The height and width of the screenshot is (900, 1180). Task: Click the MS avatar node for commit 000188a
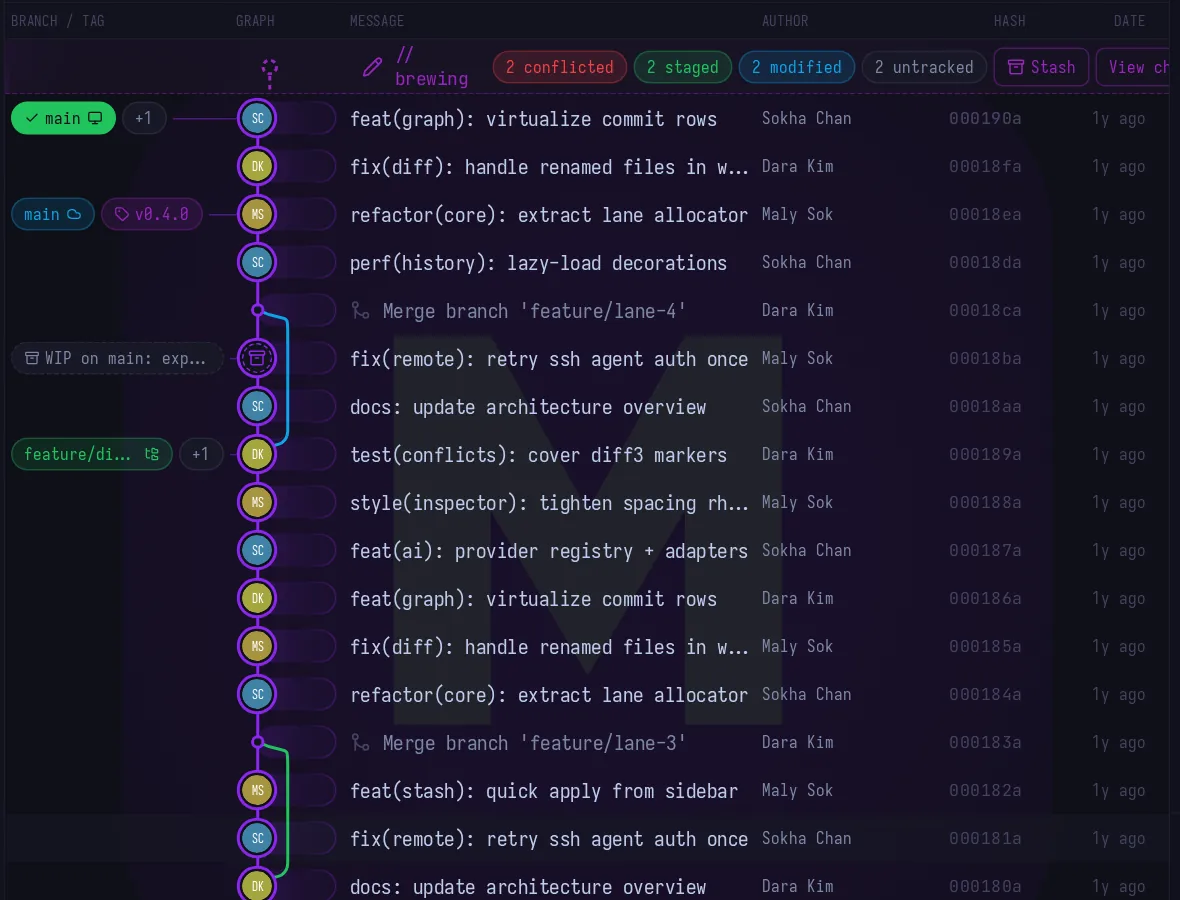[257, 502]
